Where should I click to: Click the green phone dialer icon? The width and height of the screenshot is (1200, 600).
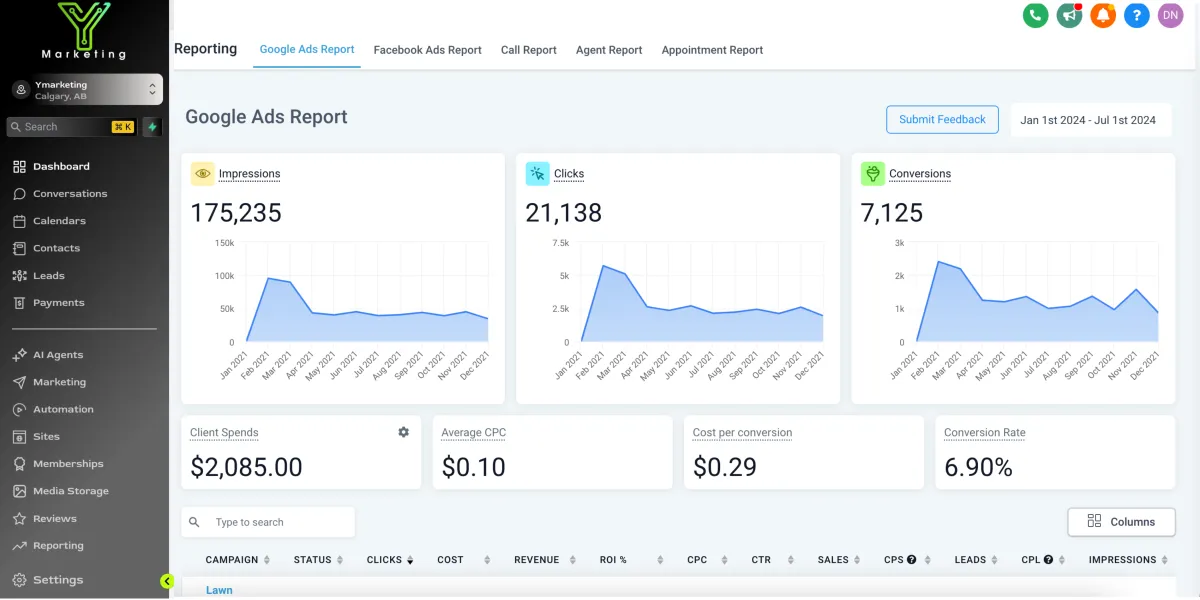tap(1035, 15)
